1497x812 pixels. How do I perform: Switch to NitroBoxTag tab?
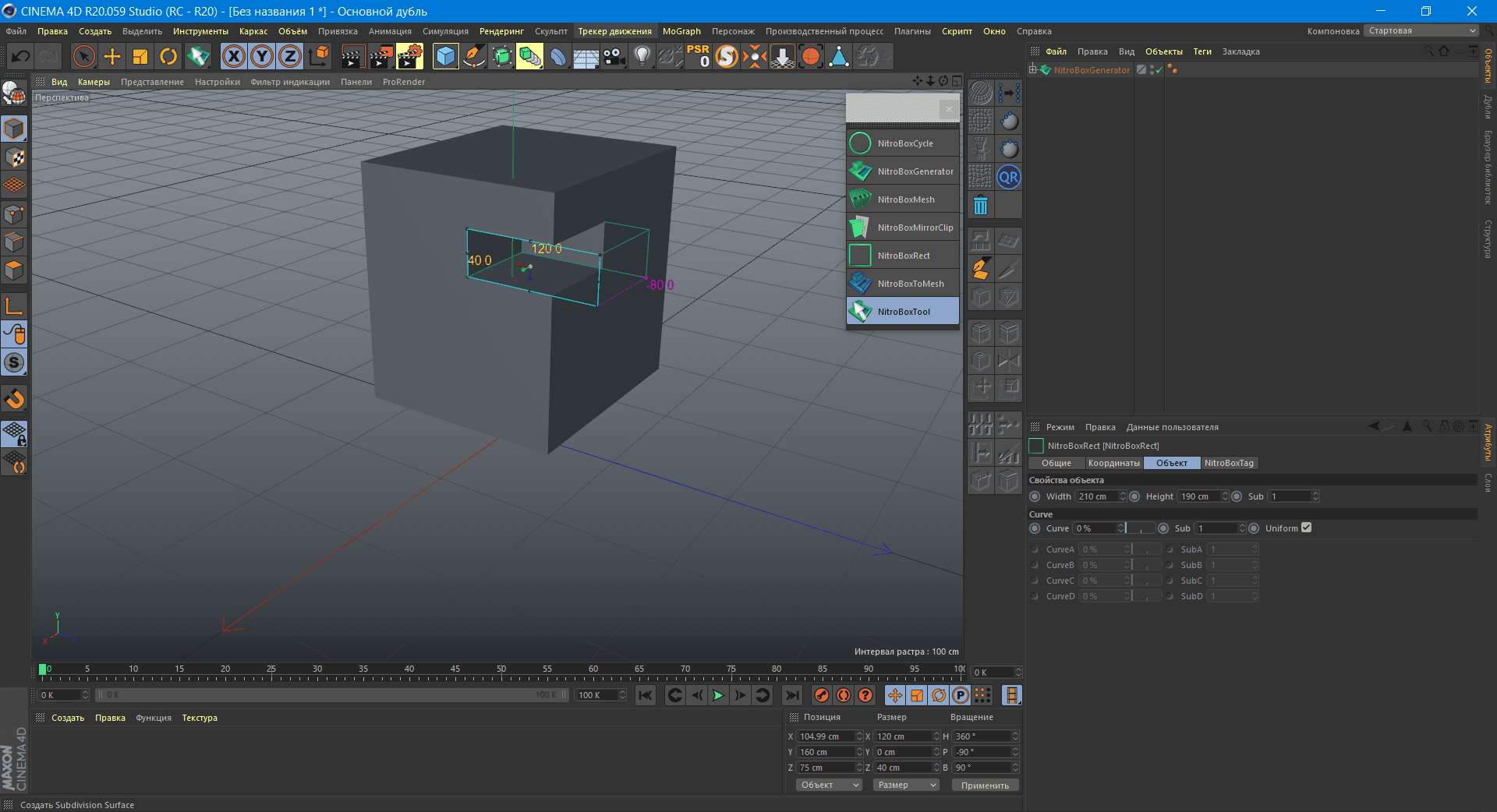[x=1229, y=463]
